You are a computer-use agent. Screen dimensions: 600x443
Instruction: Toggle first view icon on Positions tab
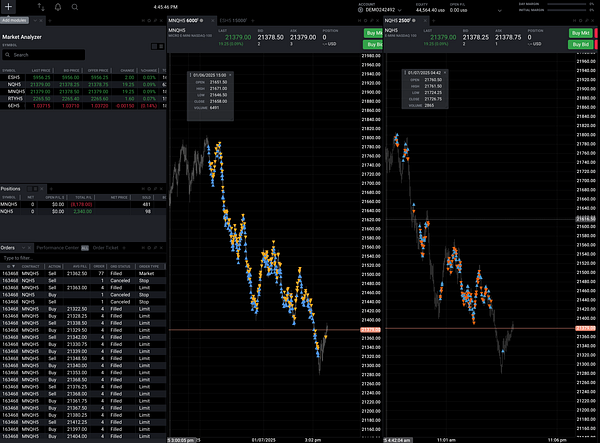click(29, 189)
